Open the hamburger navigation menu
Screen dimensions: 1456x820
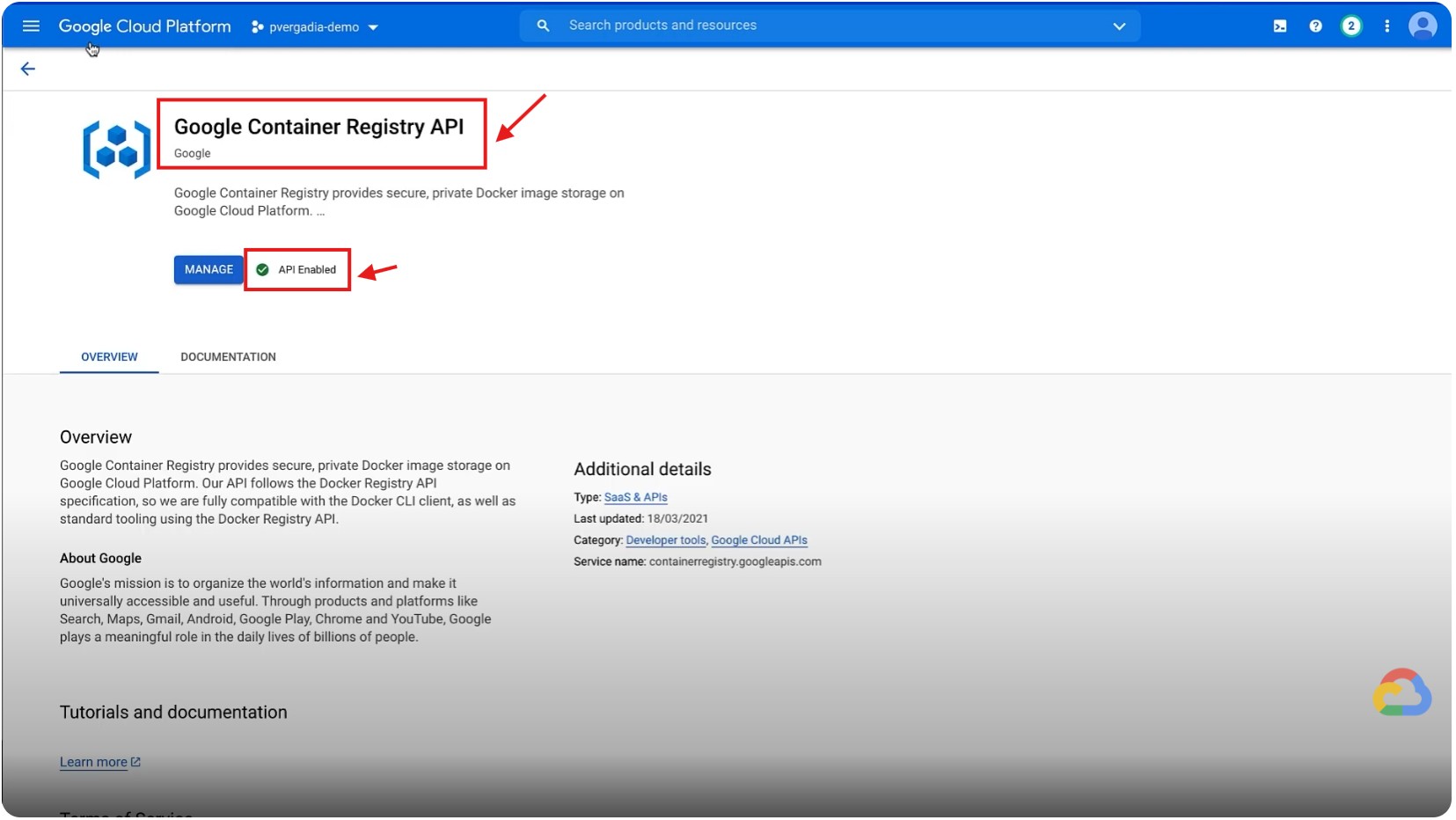[31, 26]
